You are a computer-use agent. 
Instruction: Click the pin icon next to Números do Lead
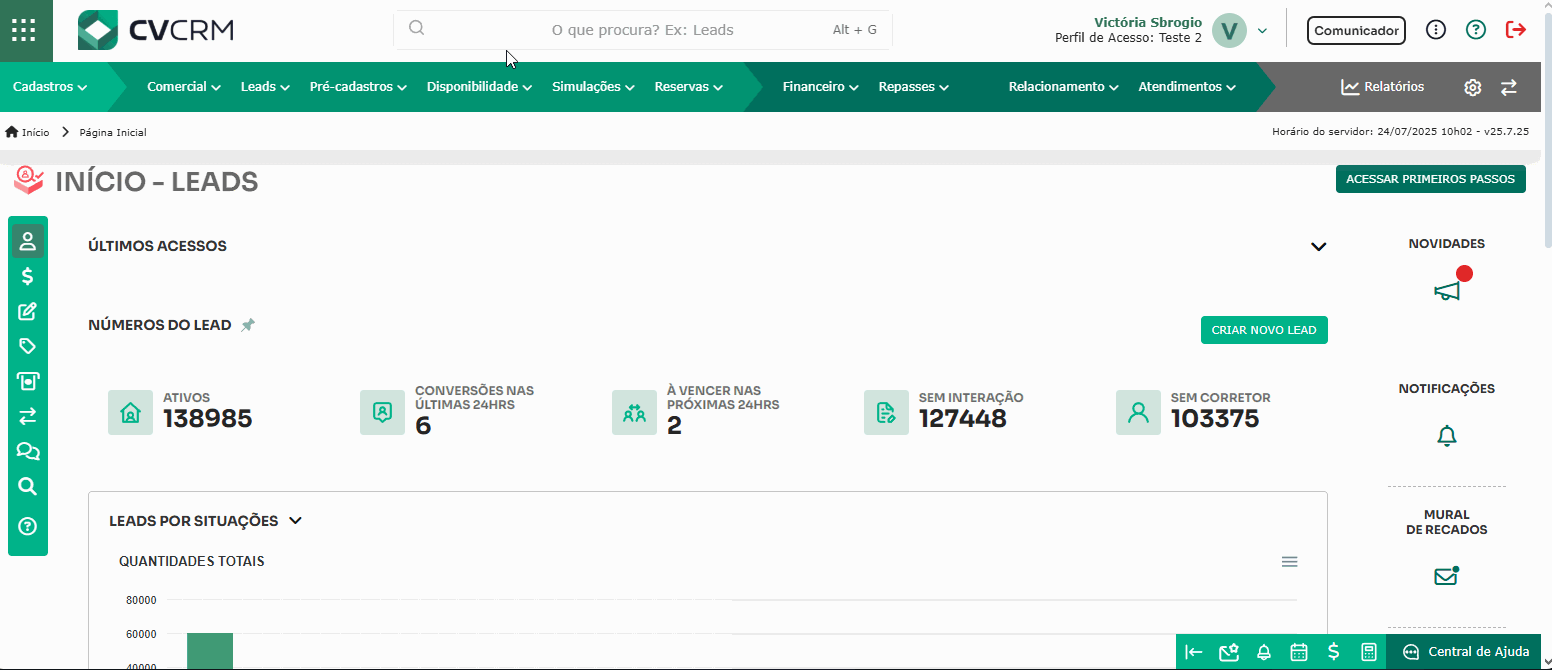pyautogui.click(x=248, y=325)
